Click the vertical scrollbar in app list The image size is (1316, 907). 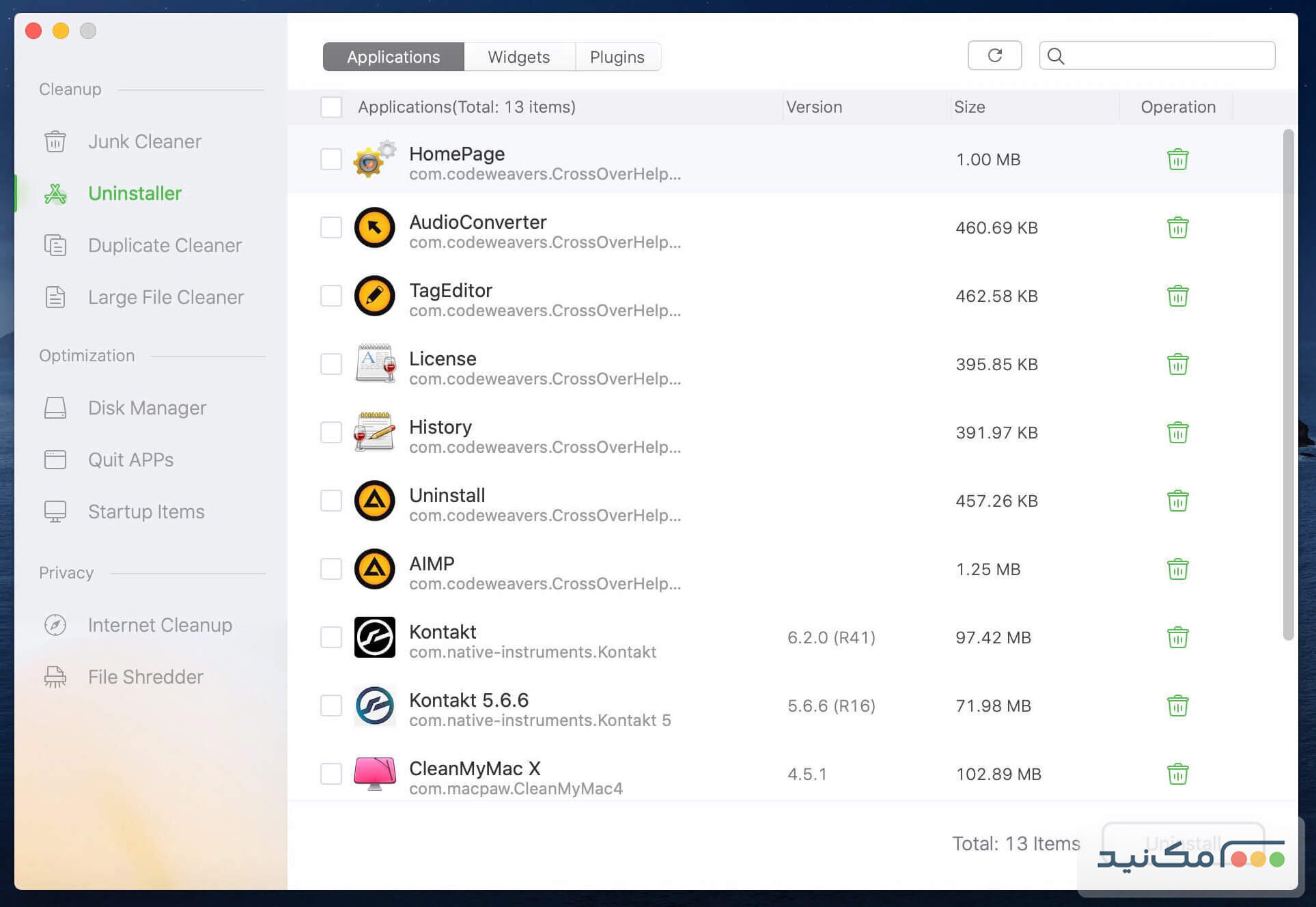coord(1288,382)
